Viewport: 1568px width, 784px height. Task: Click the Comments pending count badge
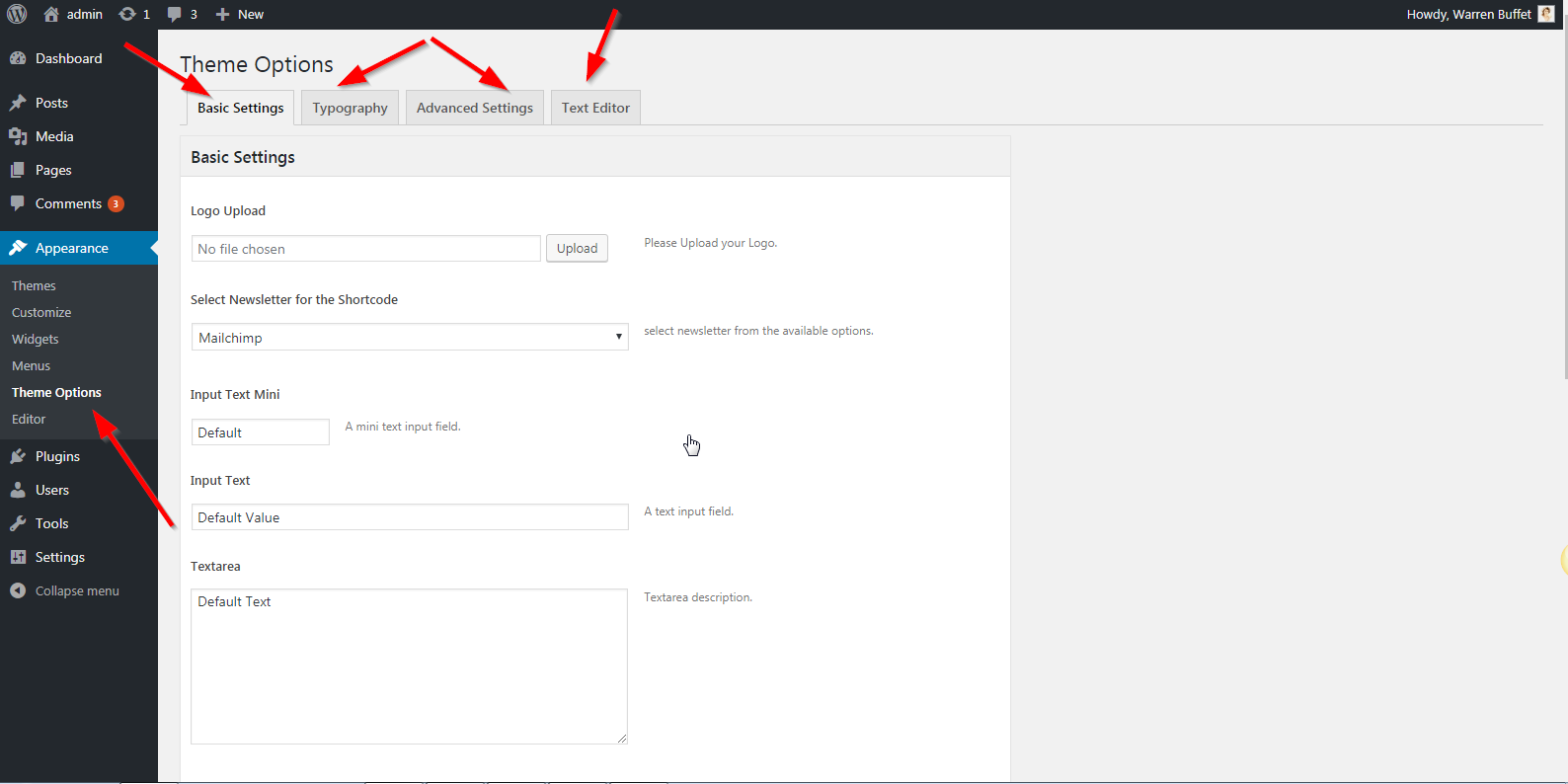pos(116,203)
